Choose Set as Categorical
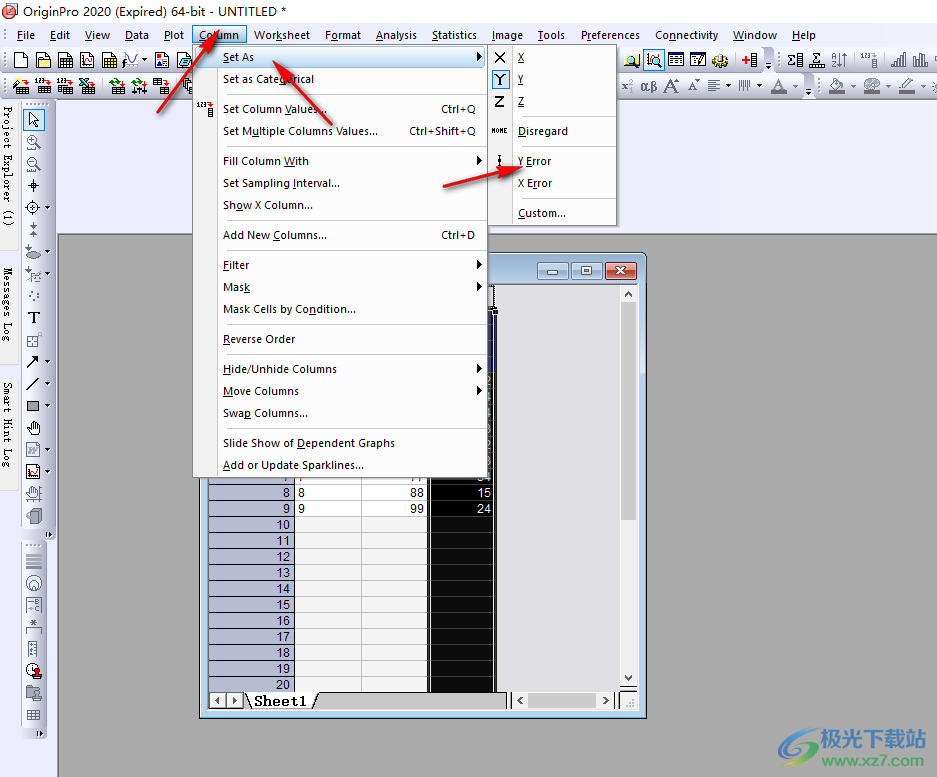Image resolution: width=937 pixels, height=777 pixels. click(x=340, y=79)
